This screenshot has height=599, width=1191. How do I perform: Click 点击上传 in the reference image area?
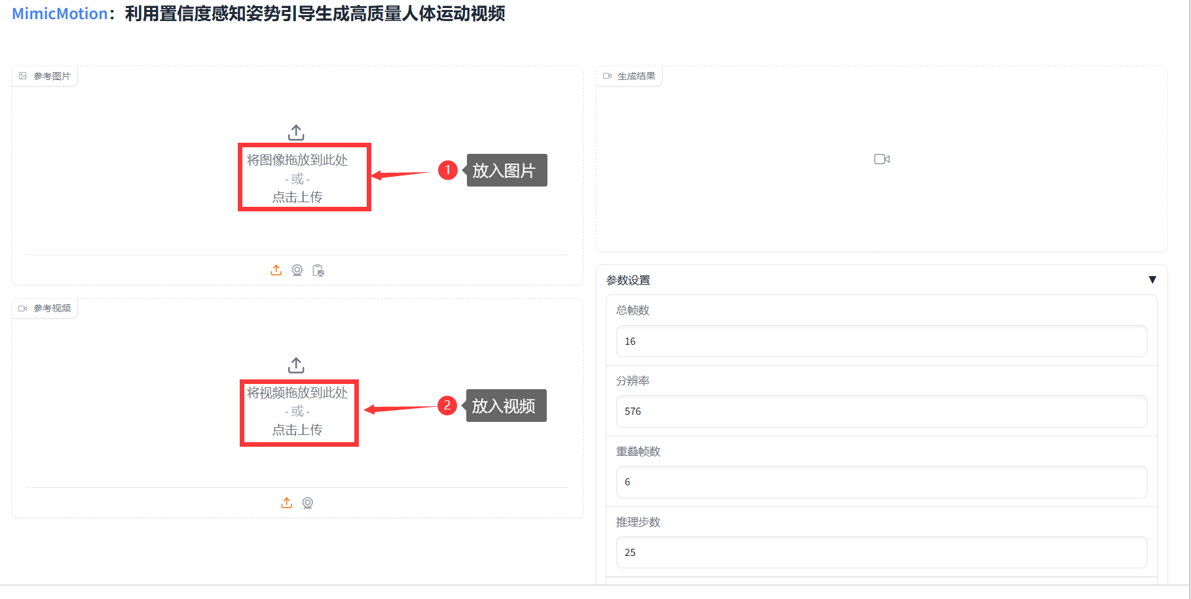coord(297,197)
